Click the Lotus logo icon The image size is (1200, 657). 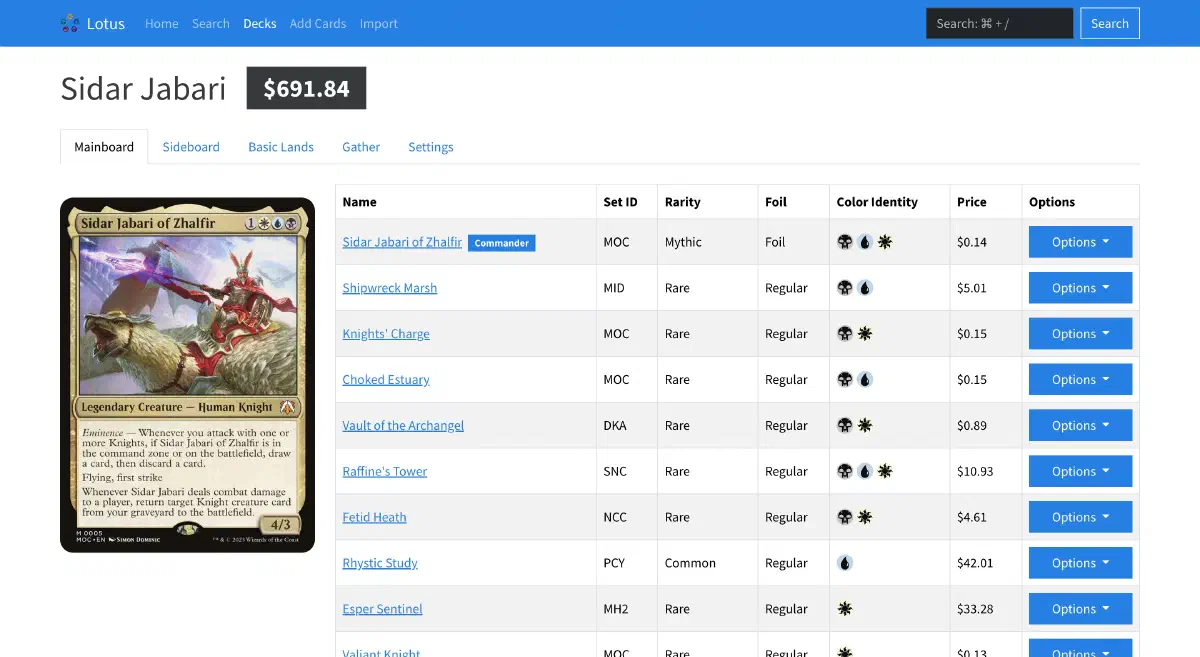click(69, 23)
